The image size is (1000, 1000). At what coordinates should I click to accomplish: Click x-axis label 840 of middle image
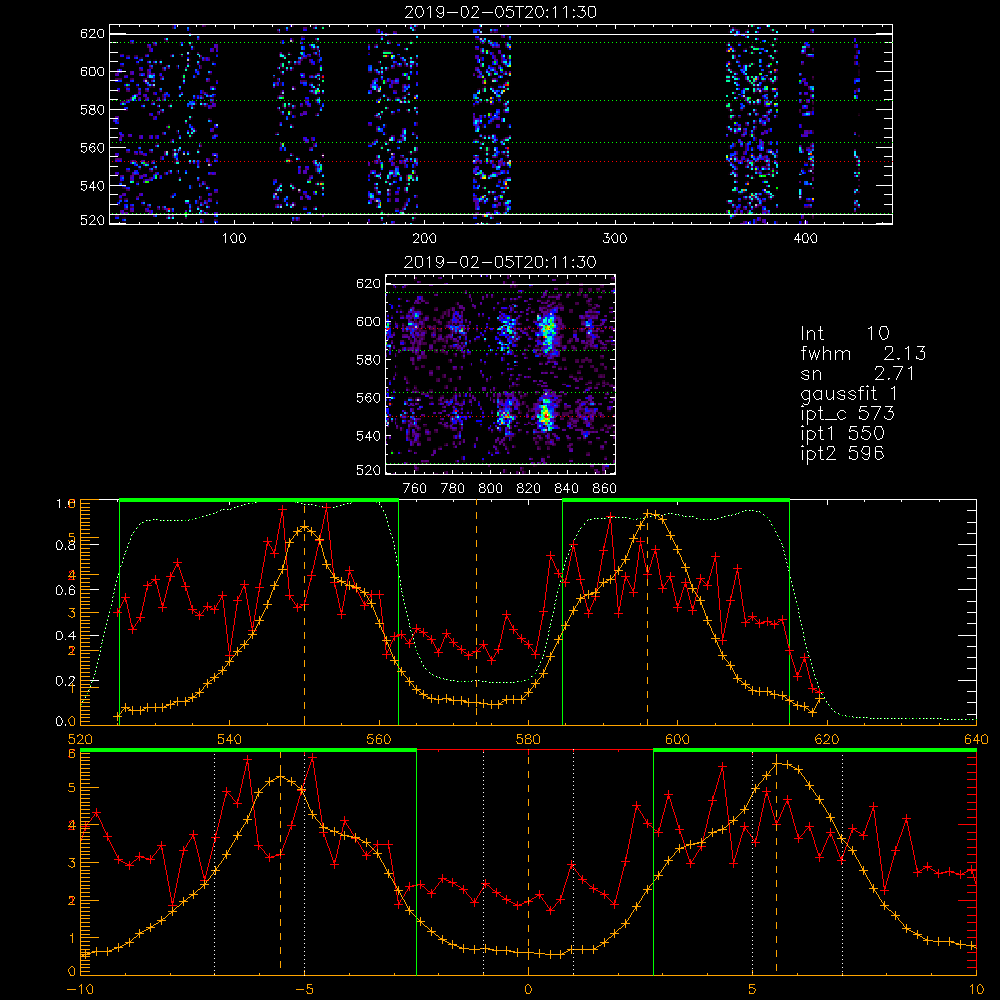point(566,489)
